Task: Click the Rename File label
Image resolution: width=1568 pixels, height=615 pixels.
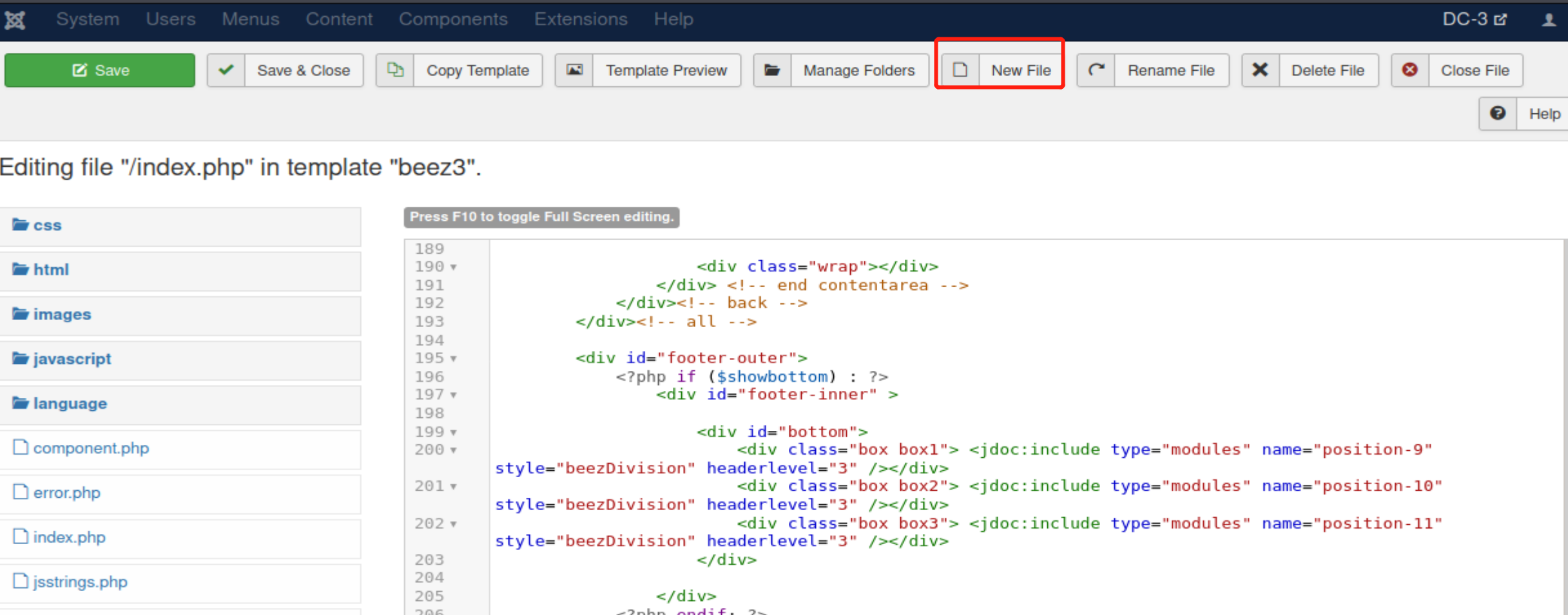Action: point(1171,70)
